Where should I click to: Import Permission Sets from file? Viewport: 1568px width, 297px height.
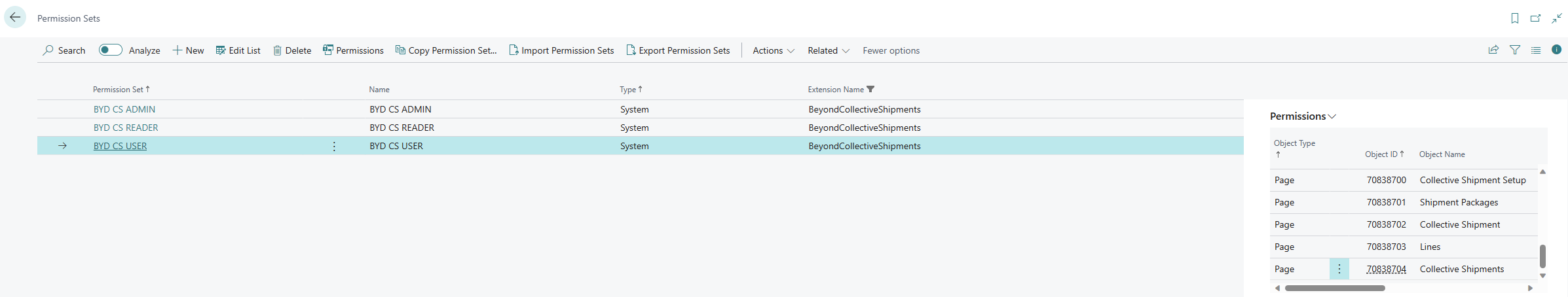561,50
